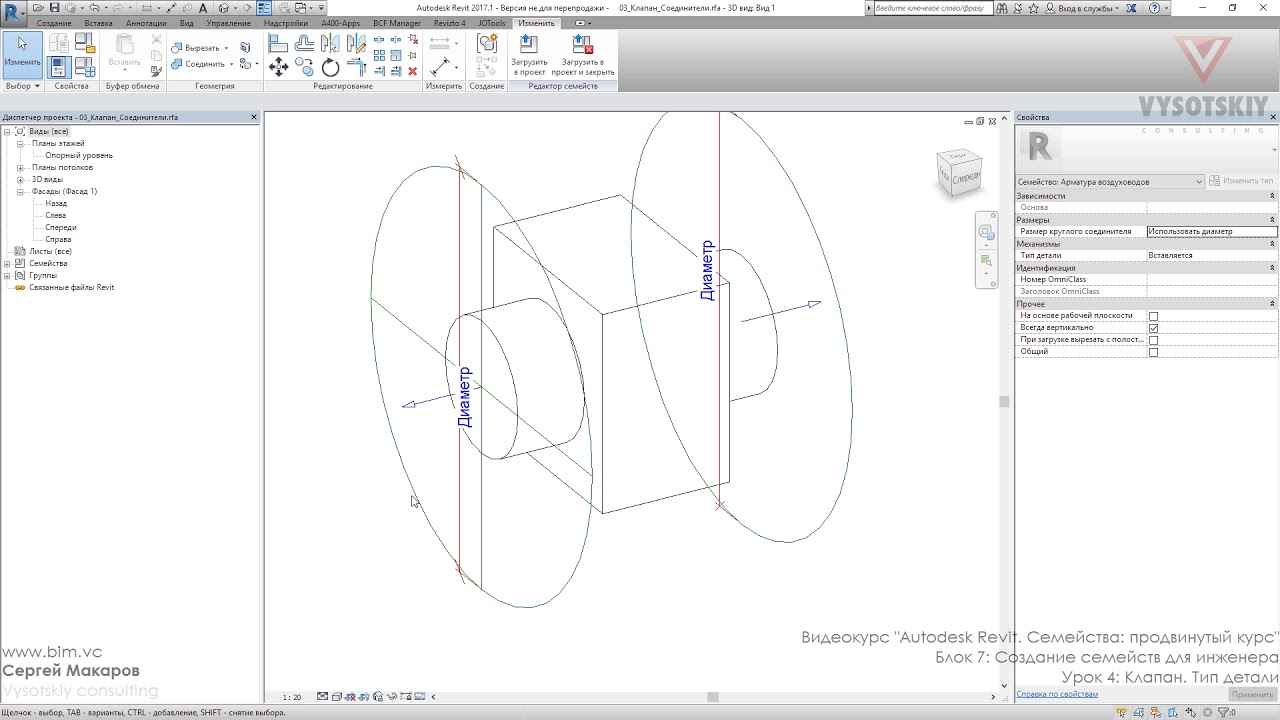Open the Вид ribbon tab

pyautogui.click(x=187, y=23)
